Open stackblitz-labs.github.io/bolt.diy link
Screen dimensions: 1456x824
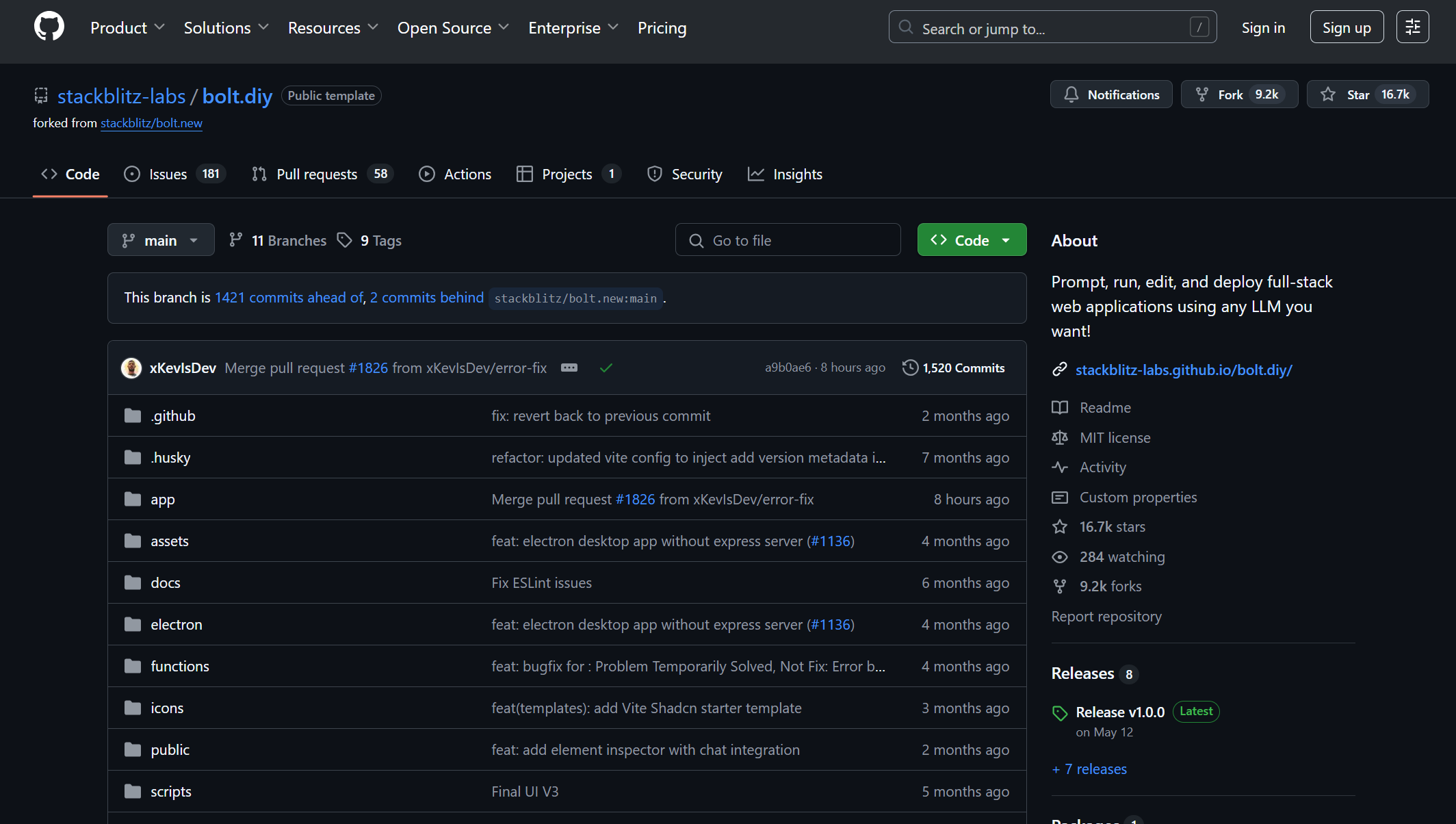click(x=1183, y=370)
